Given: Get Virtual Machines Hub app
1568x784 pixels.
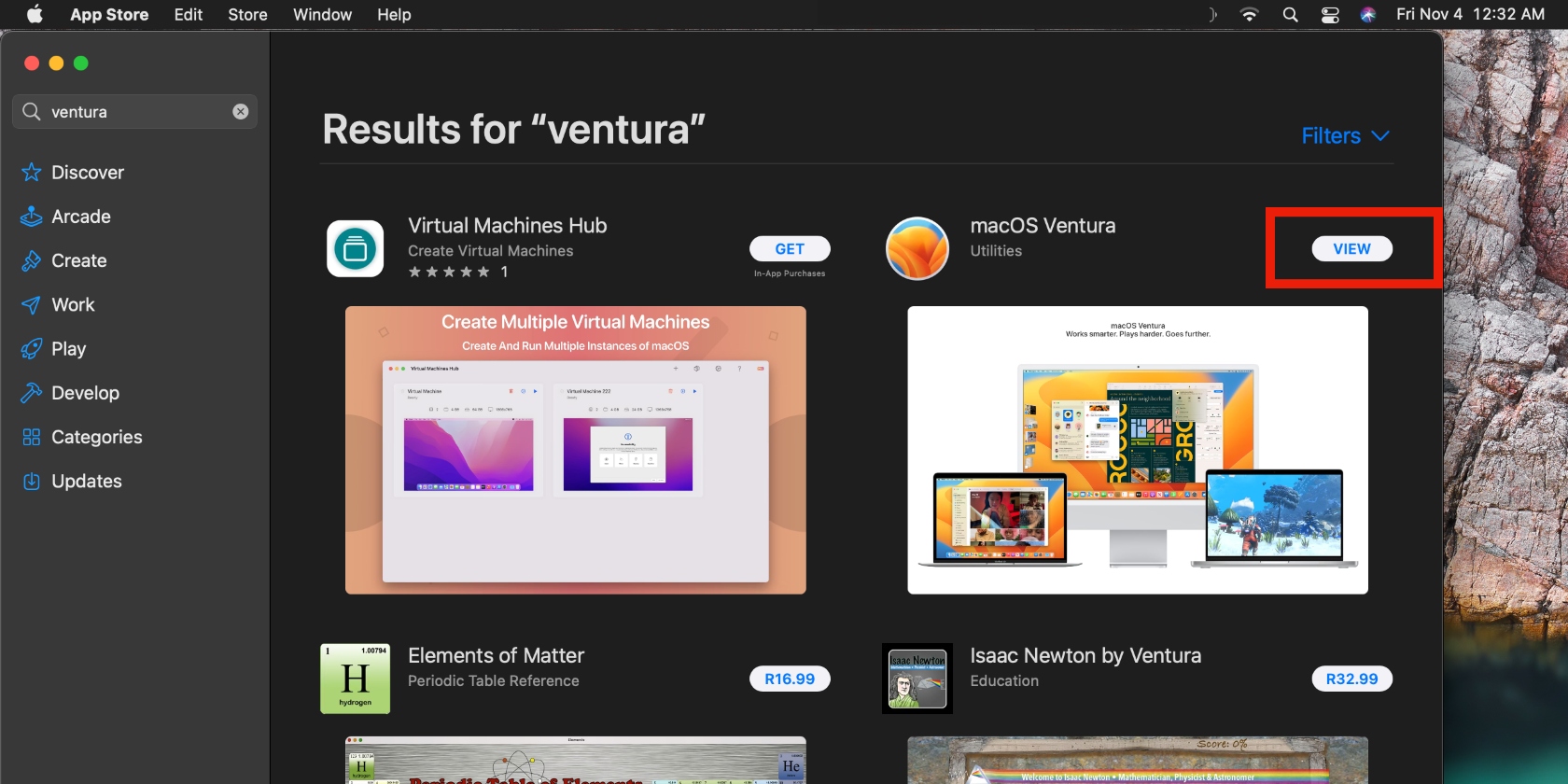Looking at the screenshot, I should point(790,249).
